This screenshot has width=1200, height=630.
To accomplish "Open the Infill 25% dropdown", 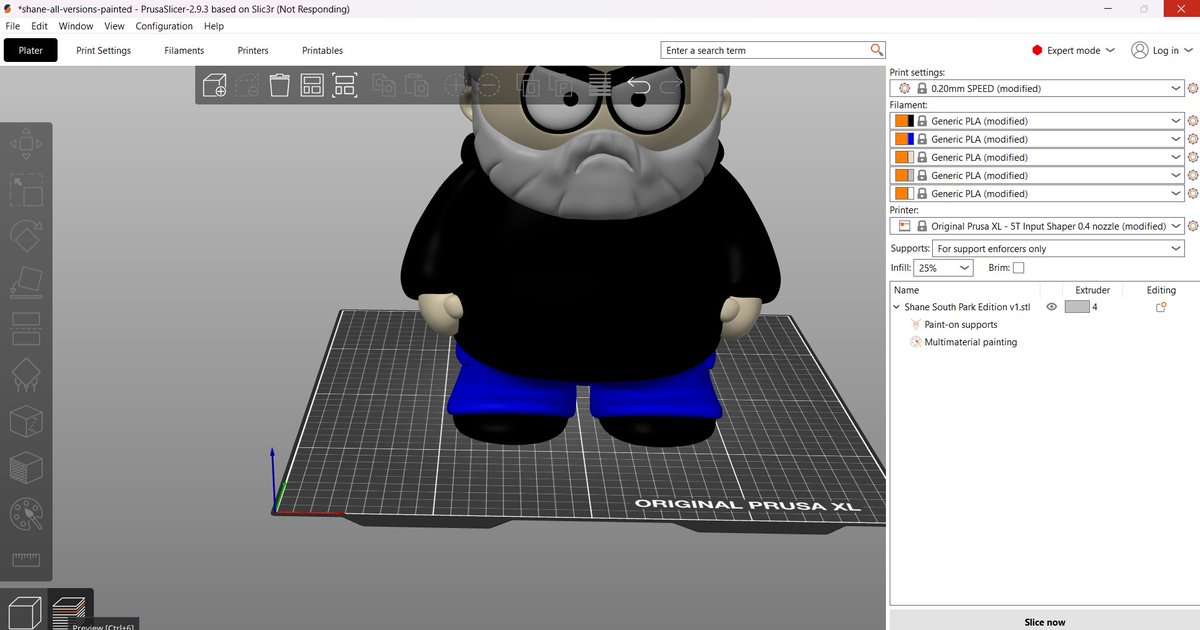I will coord(945,268).
